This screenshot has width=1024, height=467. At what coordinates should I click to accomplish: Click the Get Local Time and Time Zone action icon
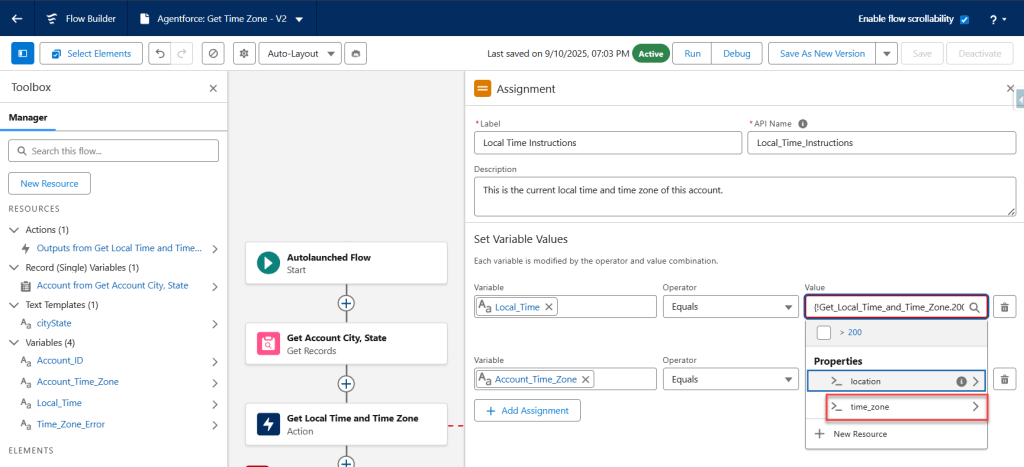(267, 424)
